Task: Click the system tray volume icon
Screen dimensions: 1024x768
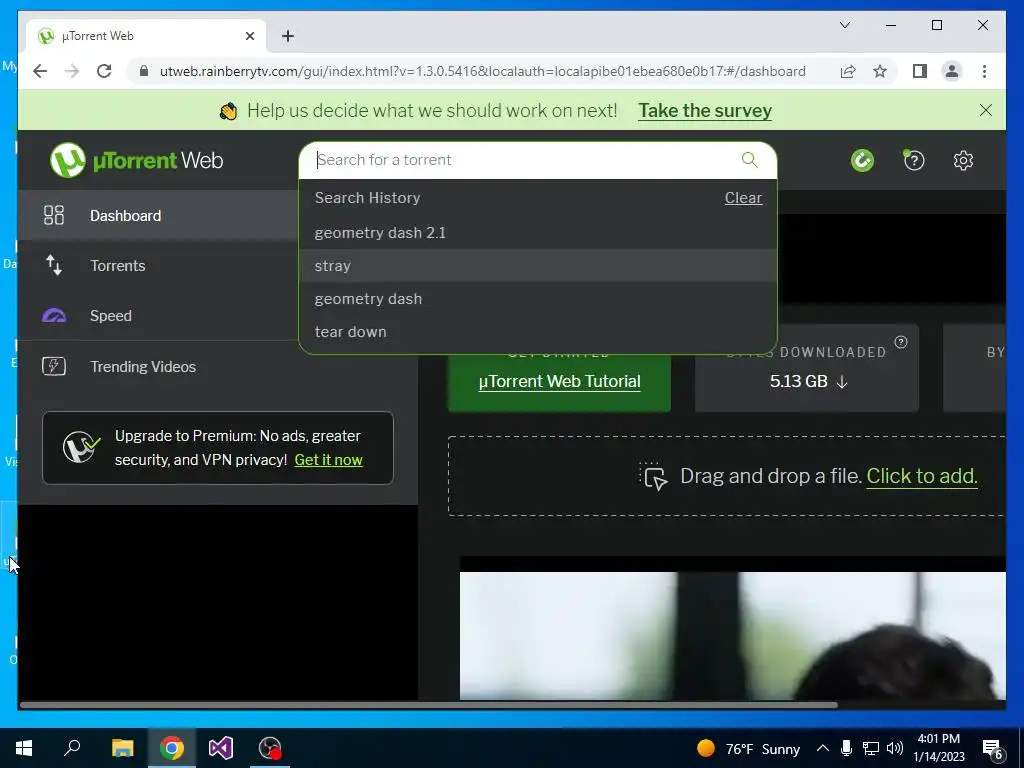Action: tap(895, 748)
